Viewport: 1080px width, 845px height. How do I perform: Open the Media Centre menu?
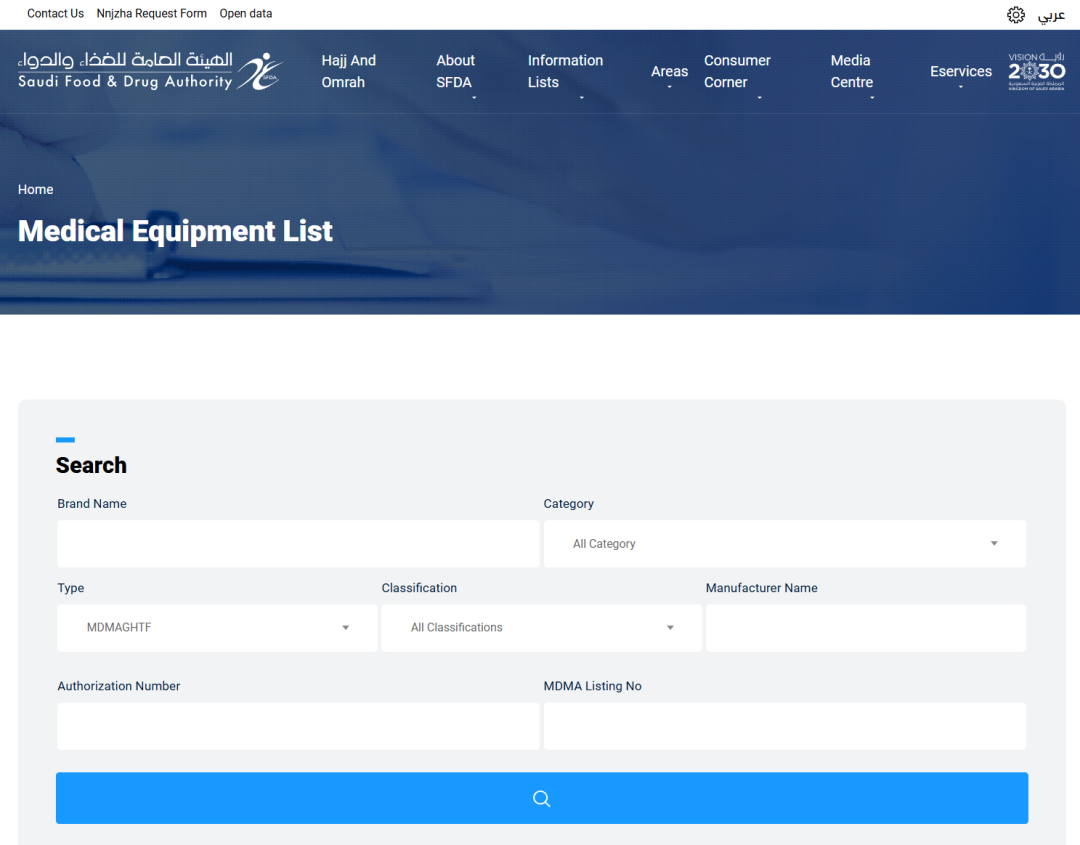point(851,72)
